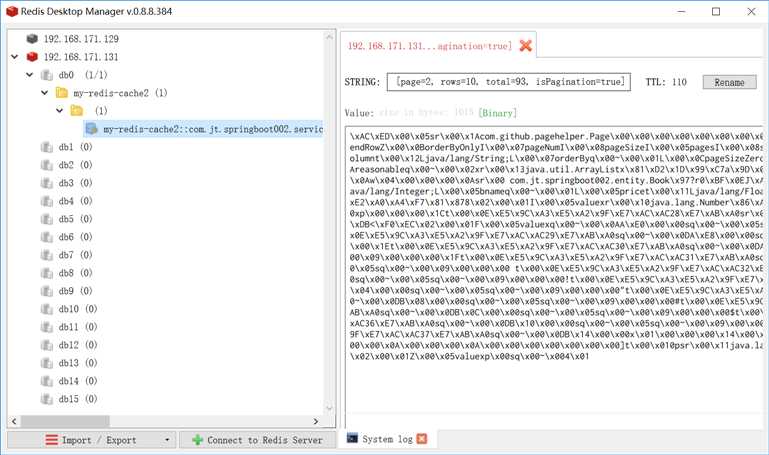Screen dimensions: 769x455
Task: Click the db12 database icon
Action: click(47, 345)
